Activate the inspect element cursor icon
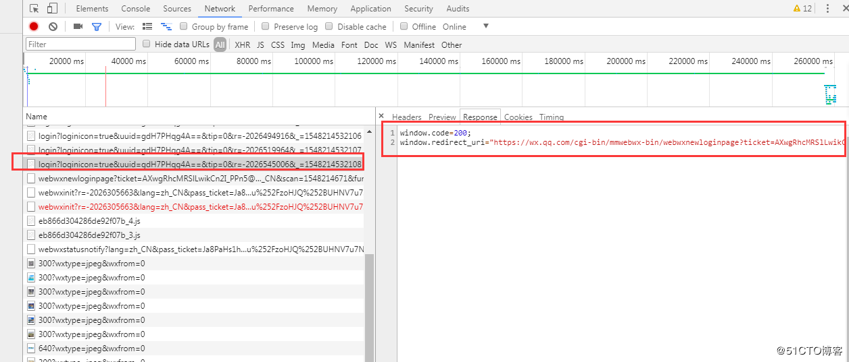Viewport: 849px width, 362px height. point(34,9)
